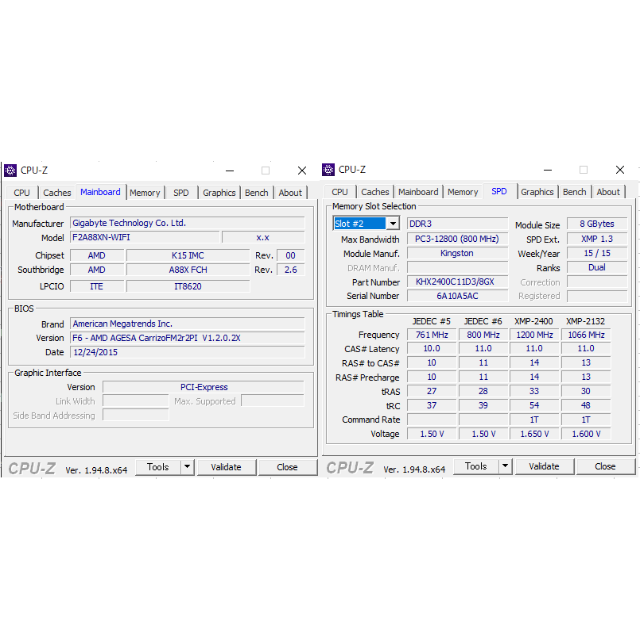Close the right CPU-Z window with X
Screen dimensions: 640x640
click(620, 170)
